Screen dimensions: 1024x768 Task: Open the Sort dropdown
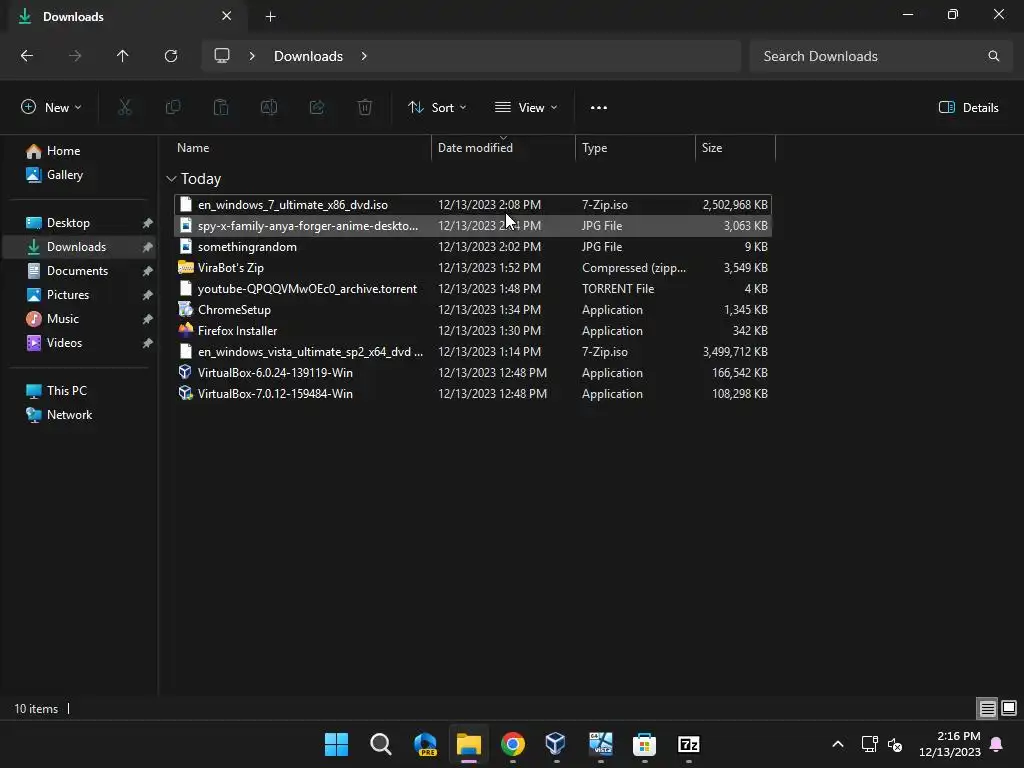[x=437, y=108]
